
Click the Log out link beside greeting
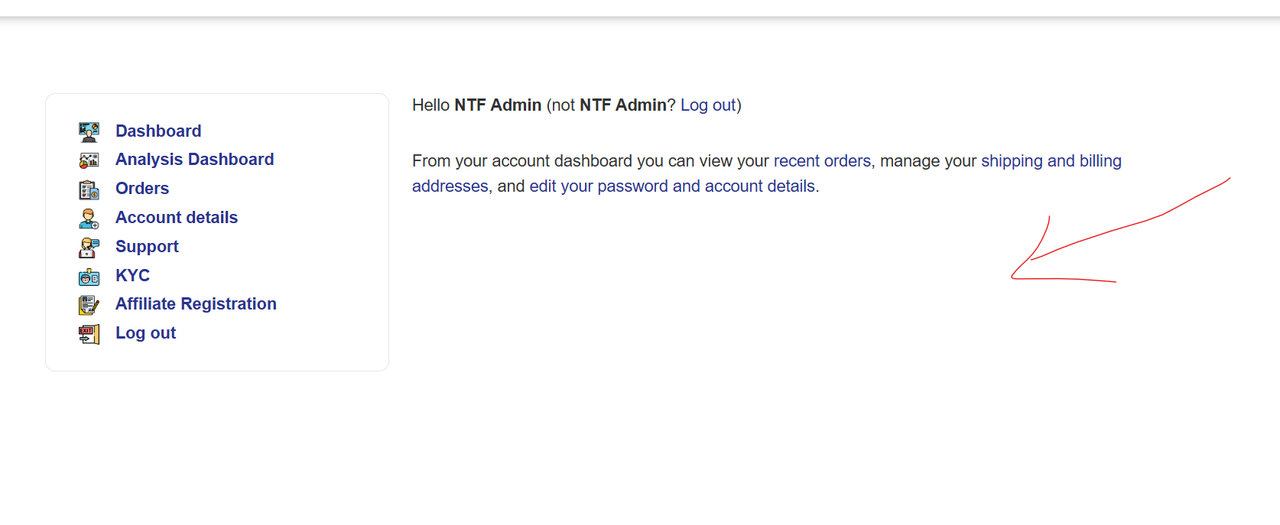708,105
